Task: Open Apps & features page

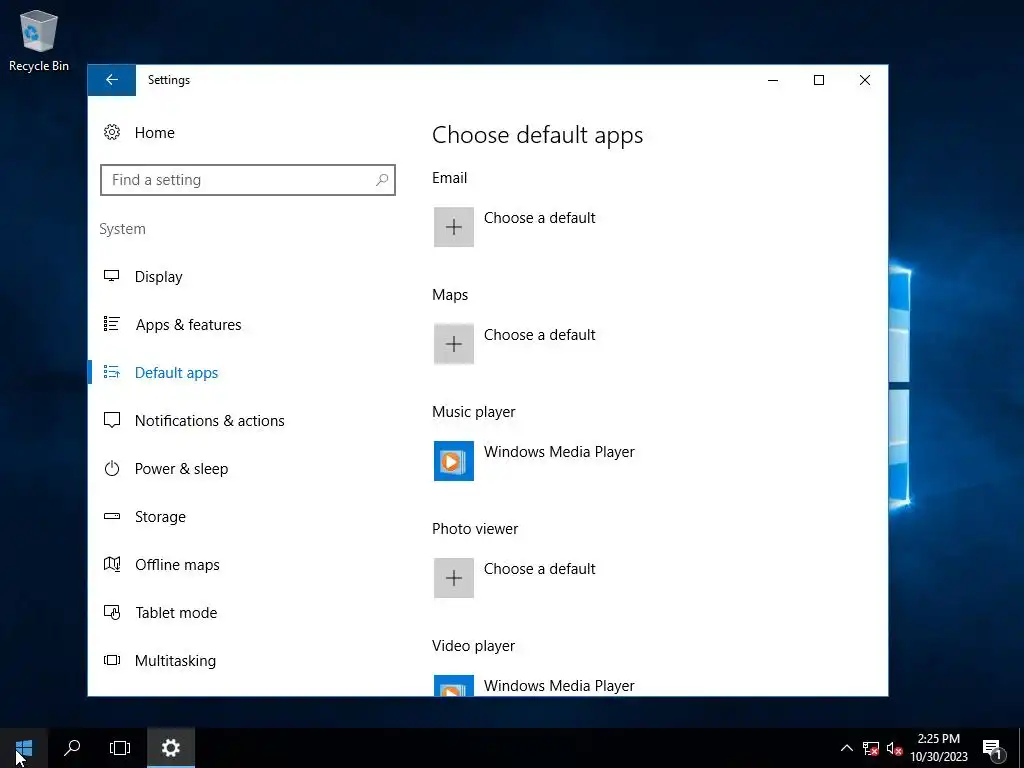Action: (x=189, y=325)
